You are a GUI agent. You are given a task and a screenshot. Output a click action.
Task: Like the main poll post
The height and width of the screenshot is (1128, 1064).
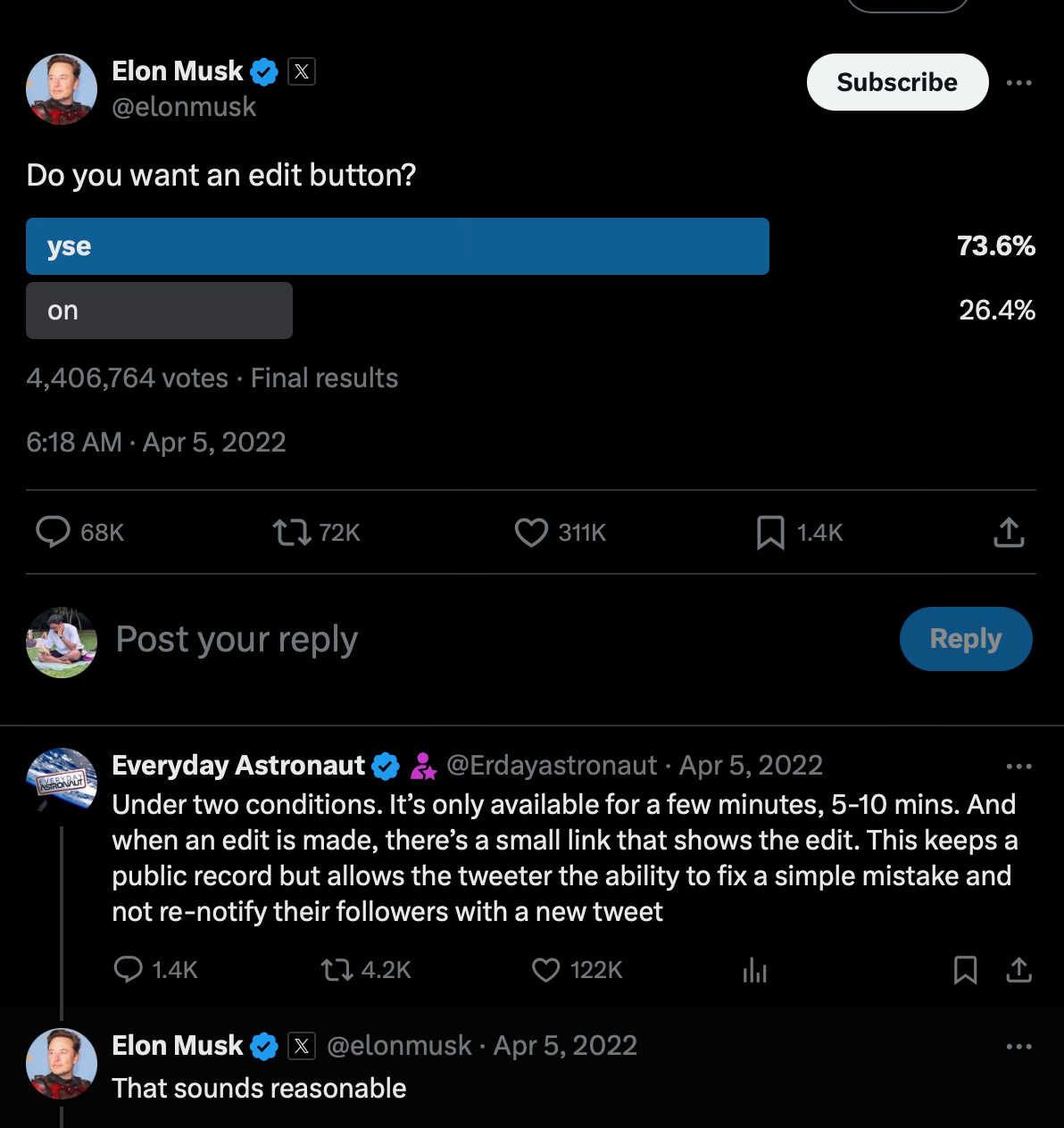point(531,532)
